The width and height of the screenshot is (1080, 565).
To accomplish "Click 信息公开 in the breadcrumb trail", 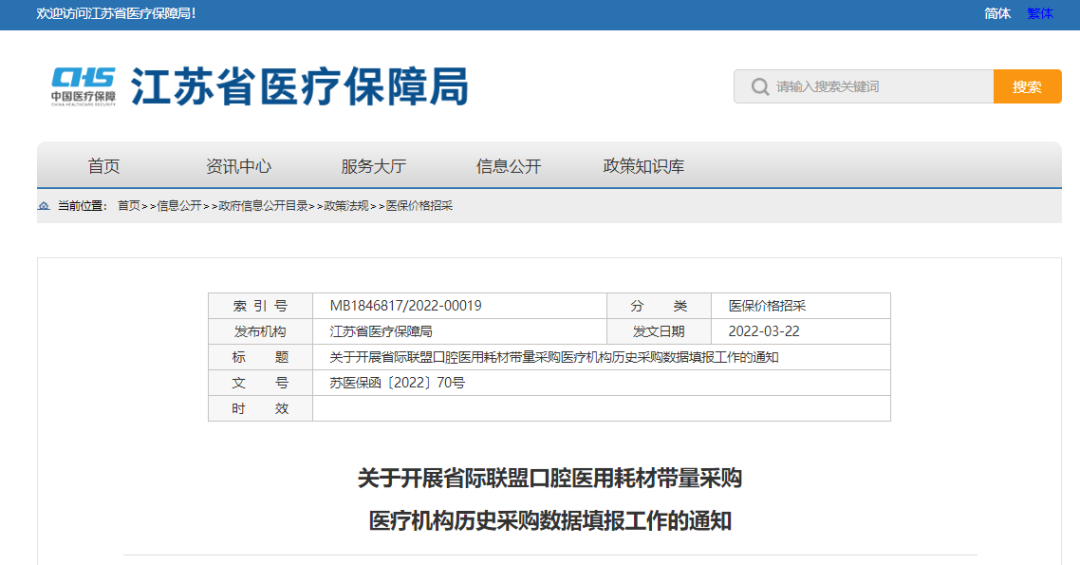I will point(179,206).
